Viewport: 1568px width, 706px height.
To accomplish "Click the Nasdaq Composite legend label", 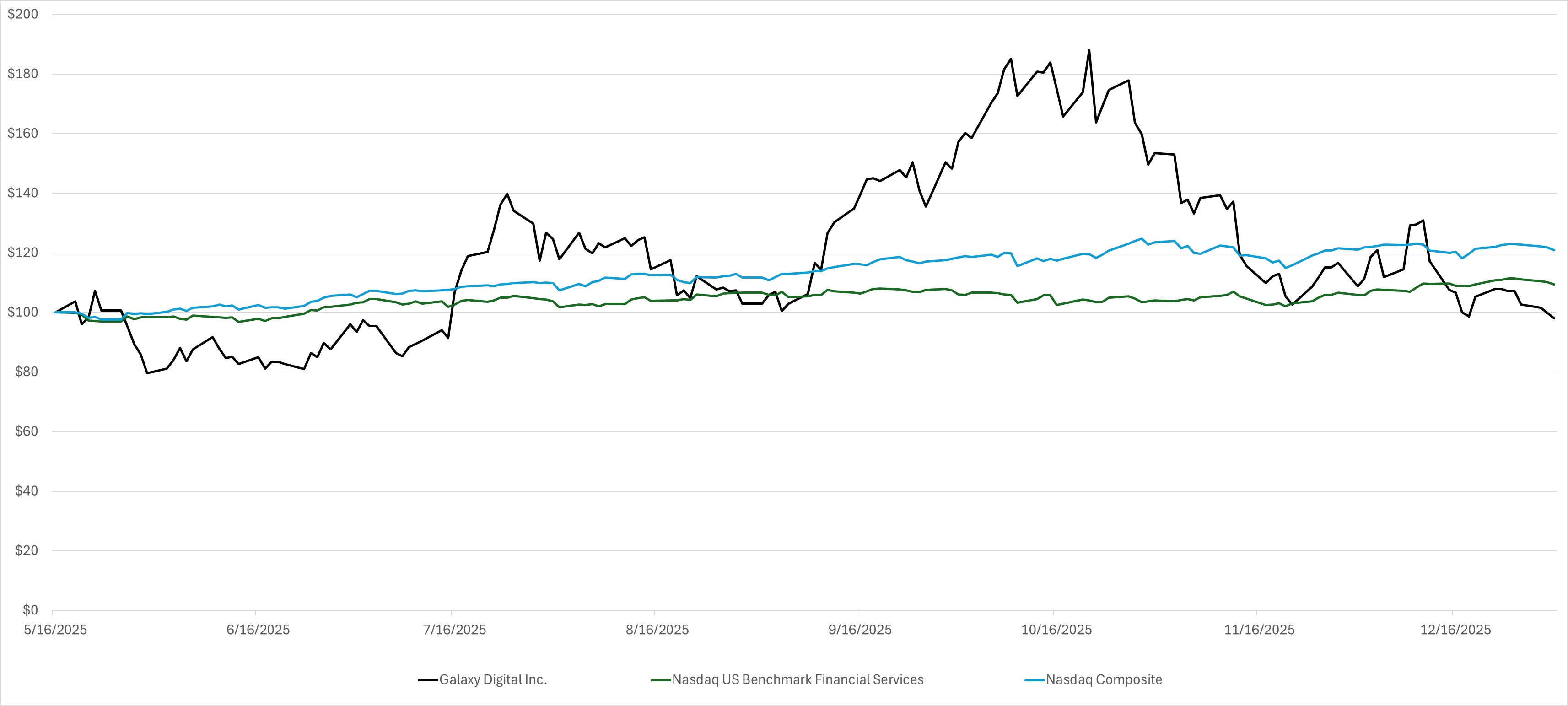I will tap(1104, 680).
